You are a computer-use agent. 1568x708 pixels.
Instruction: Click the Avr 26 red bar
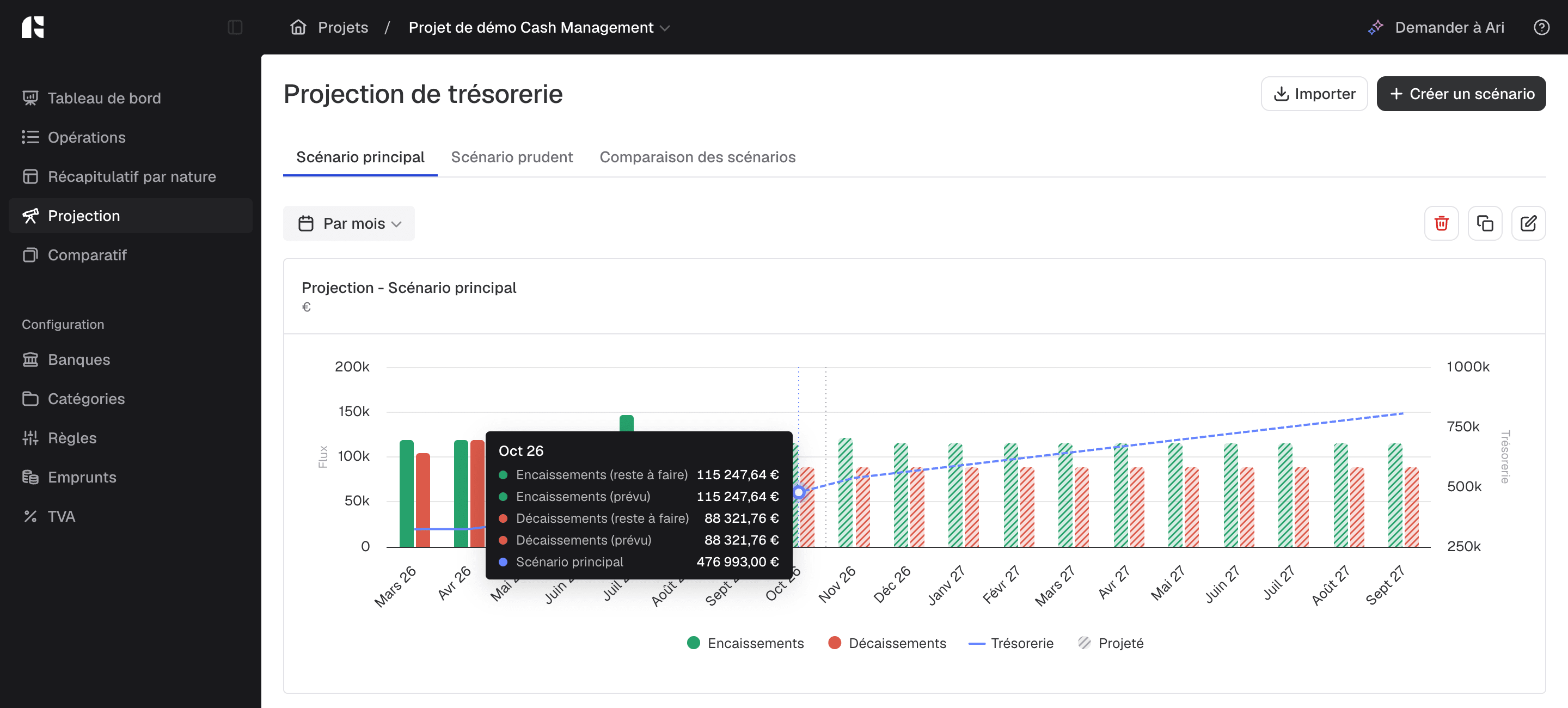(x=477, y=494)
